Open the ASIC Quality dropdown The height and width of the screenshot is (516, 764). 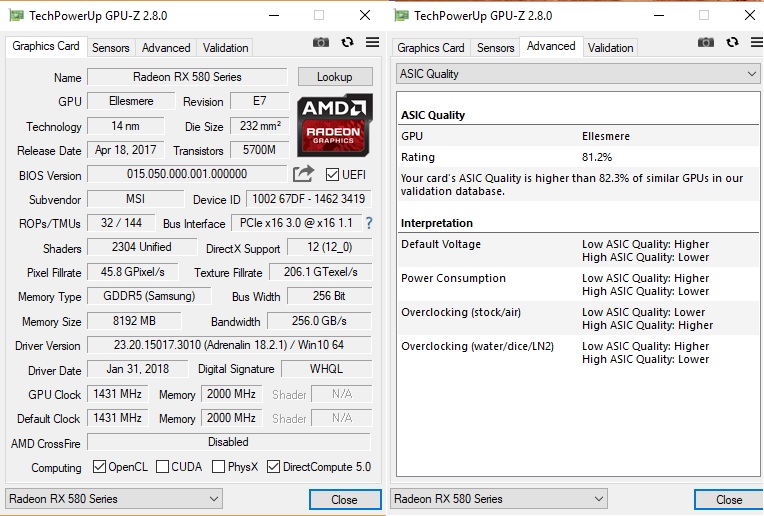(578, 74)
